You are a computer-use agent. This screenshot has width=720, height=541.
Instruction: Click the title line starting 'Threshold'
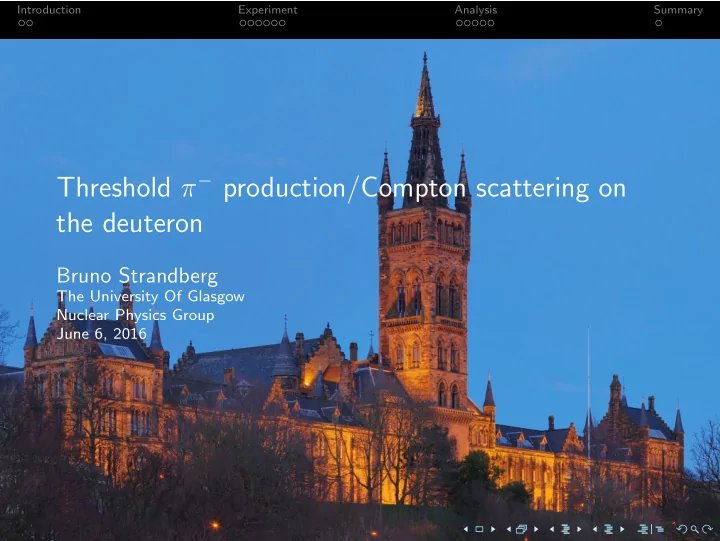341,188
